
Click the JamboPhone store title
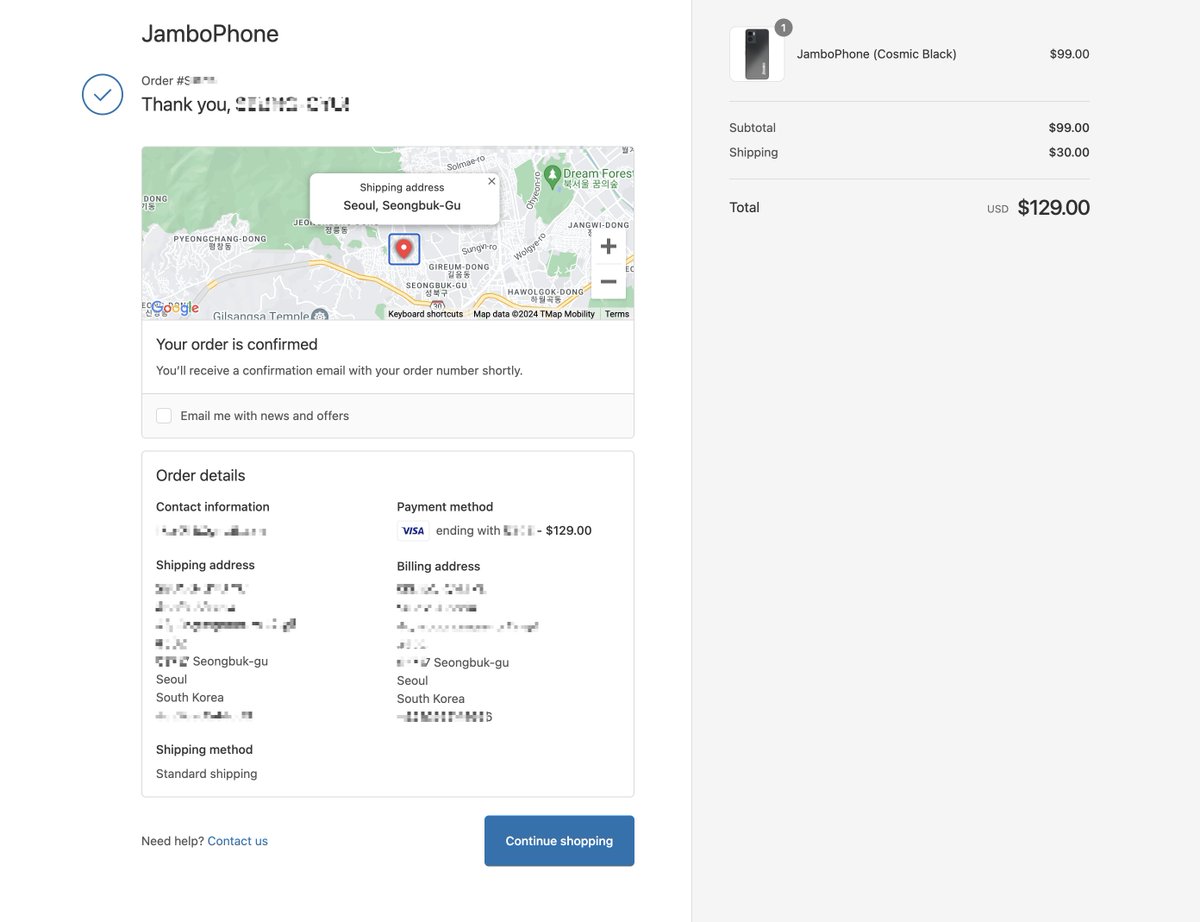(210, 34)
